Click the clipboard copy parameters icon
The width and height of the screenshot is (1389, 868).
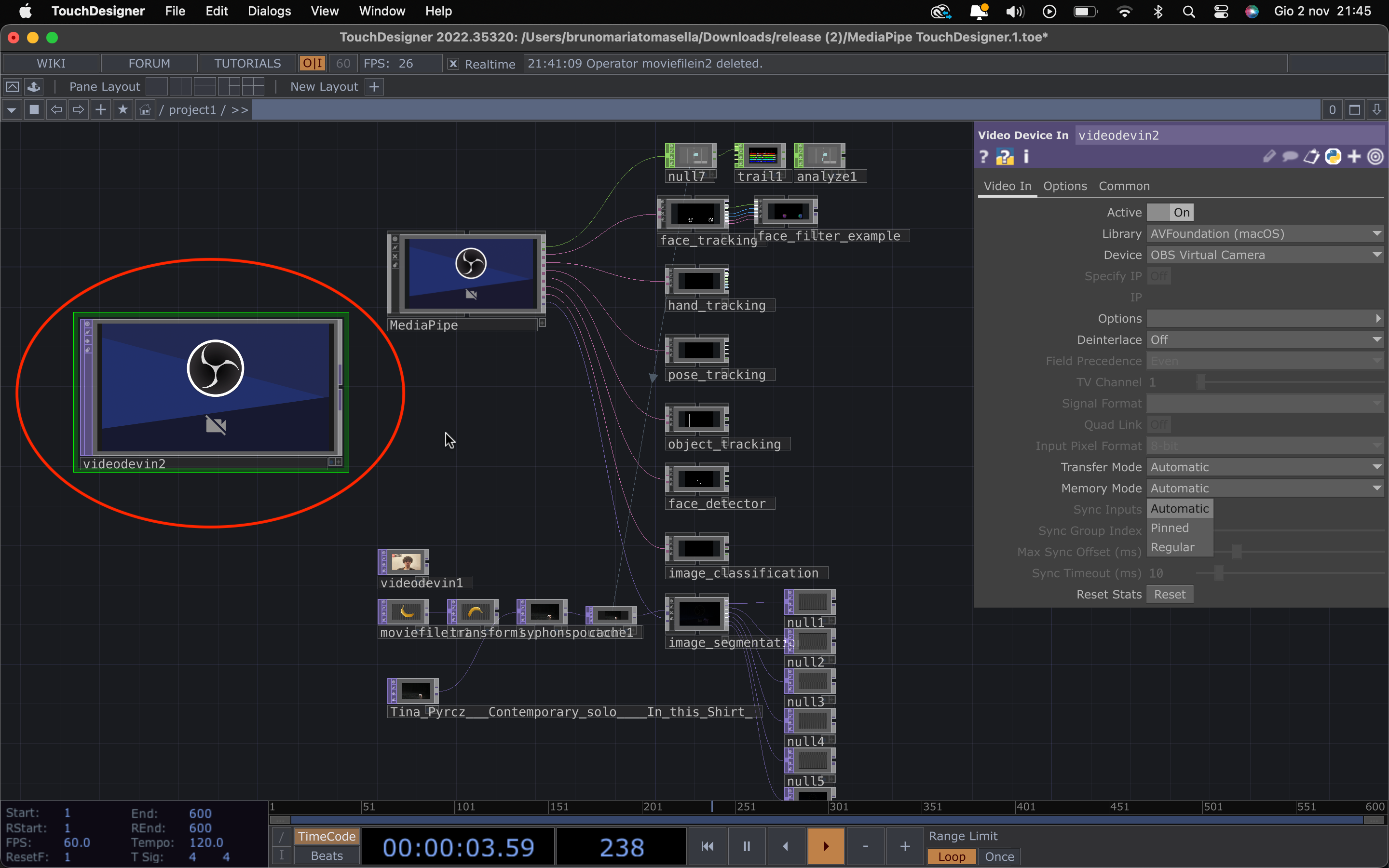(x=1311, y=157)
